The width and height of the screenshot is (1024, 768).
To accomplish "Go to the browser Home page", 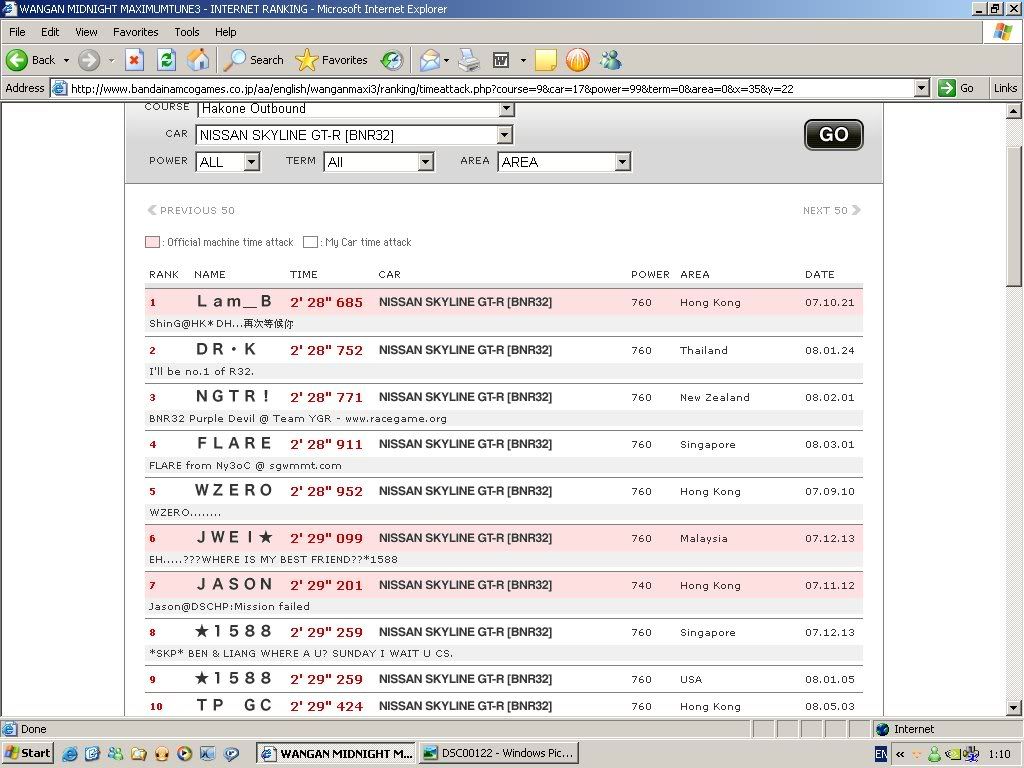I will [x=198, y=60].
